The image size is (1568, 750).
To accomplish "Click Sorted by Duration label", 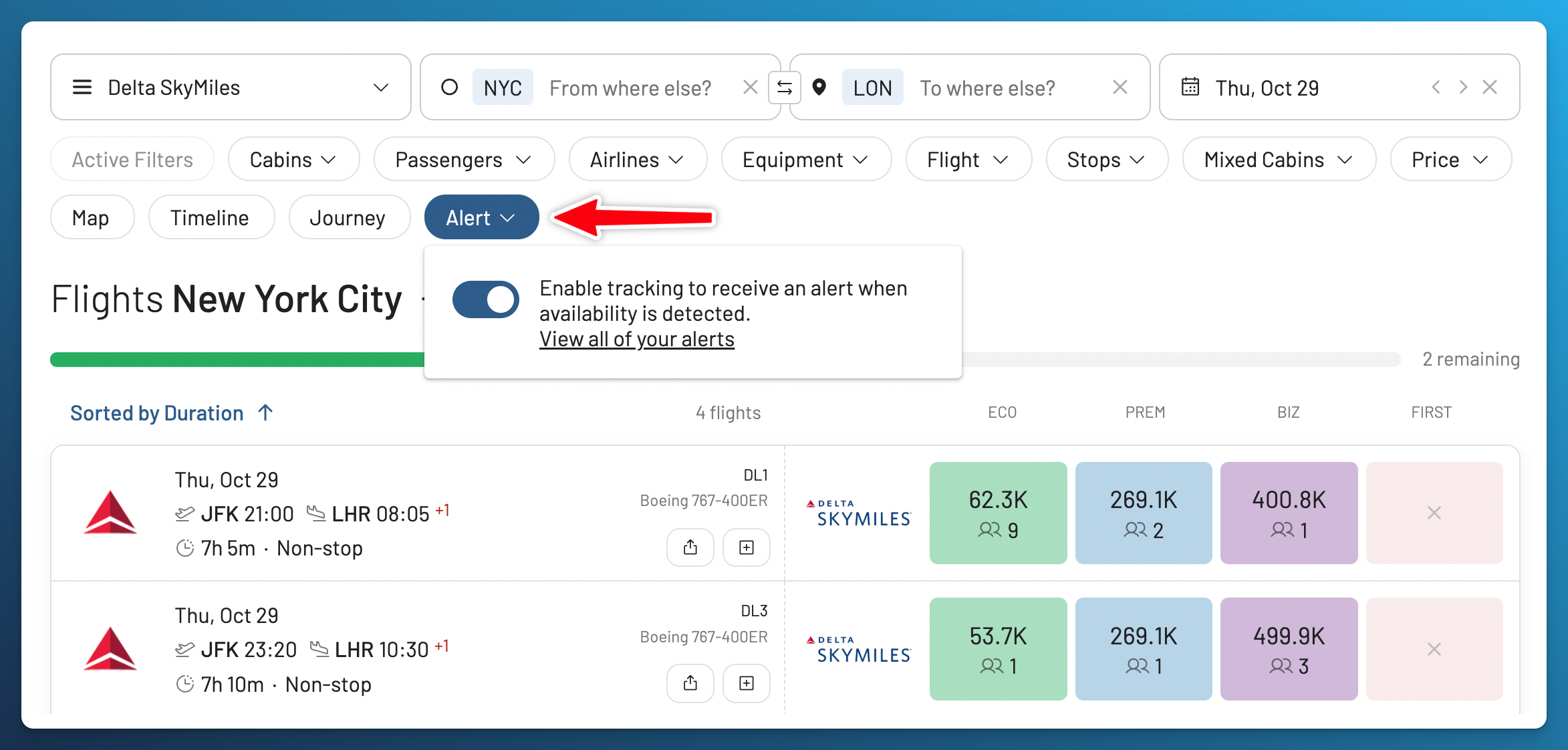I will tap(157, 413).
